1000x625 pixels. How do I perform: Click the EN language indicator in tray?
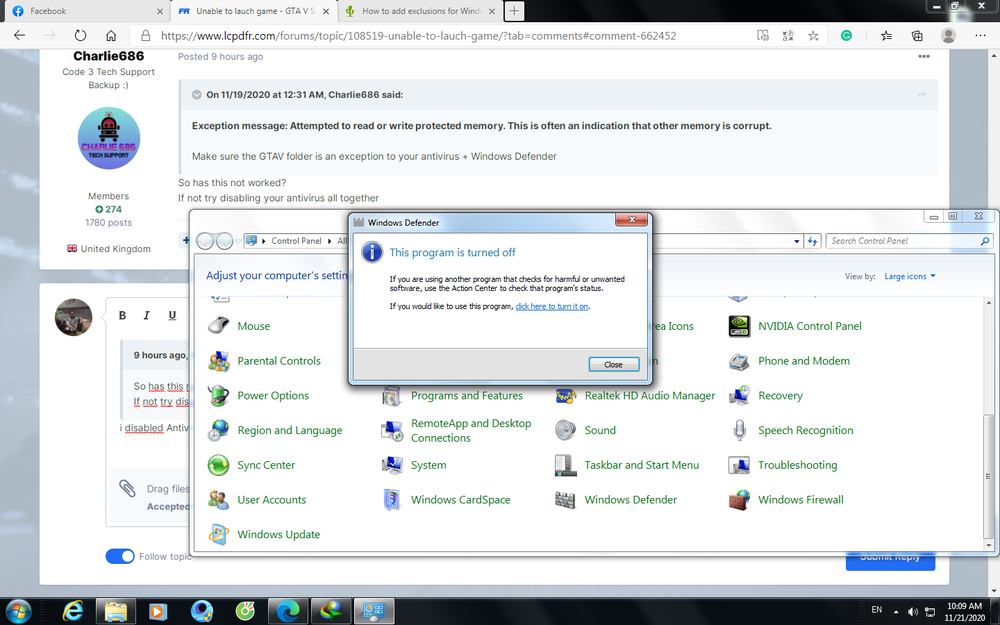pyautogui.click(x=877, y=610)
